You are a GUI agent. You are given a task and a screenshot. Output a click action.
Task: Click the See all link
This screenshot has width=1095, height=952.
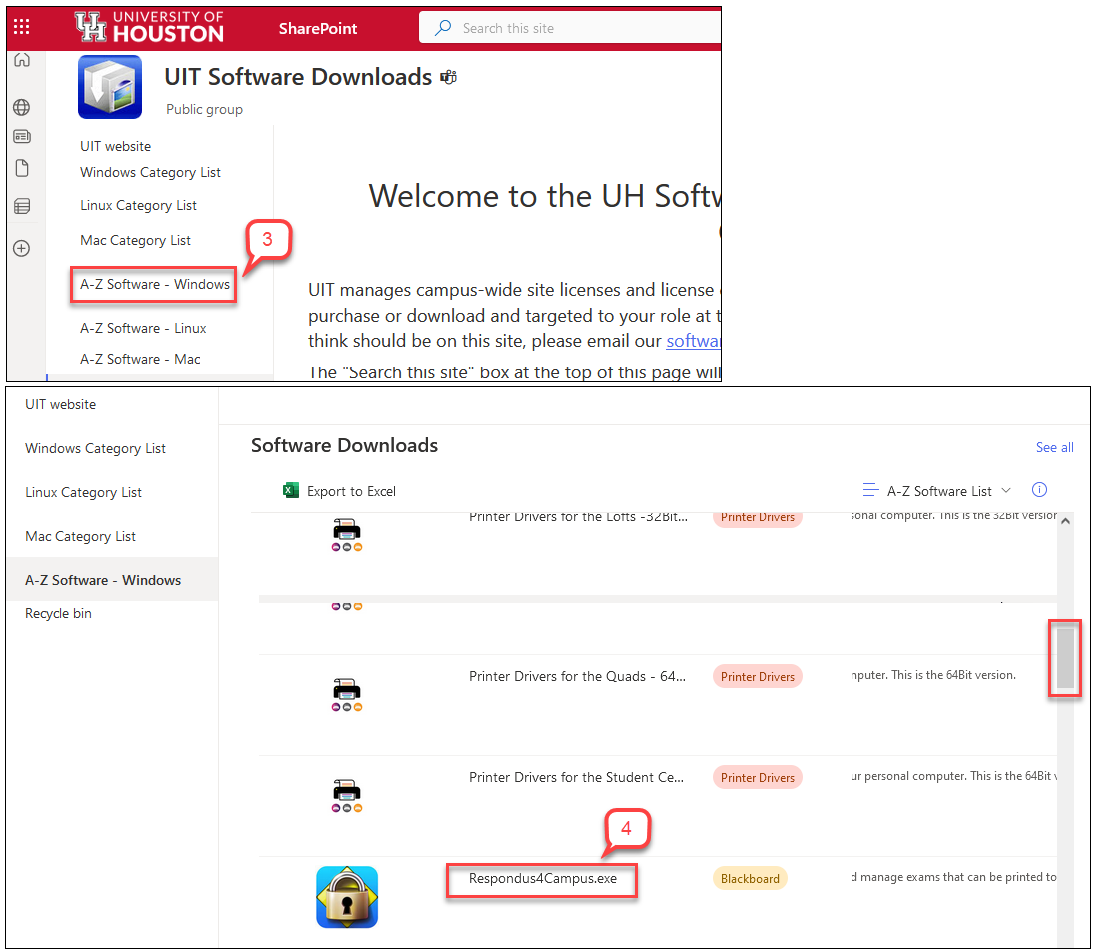click(1054, 447)
